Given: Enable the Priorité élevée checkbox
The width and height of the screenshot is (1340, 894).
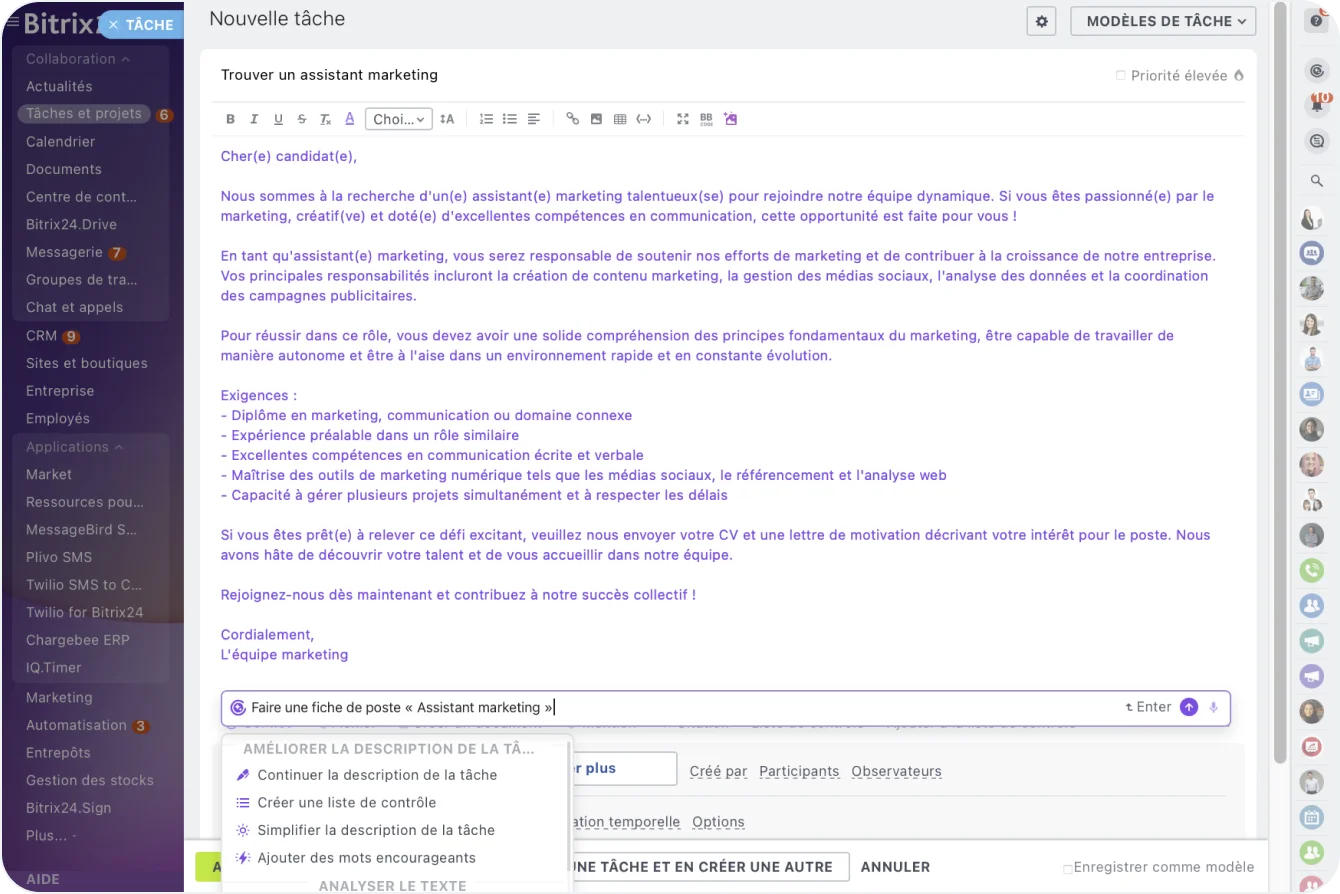Looking at the screenshot, I should pyautogui.click(x=1121, y=76).
